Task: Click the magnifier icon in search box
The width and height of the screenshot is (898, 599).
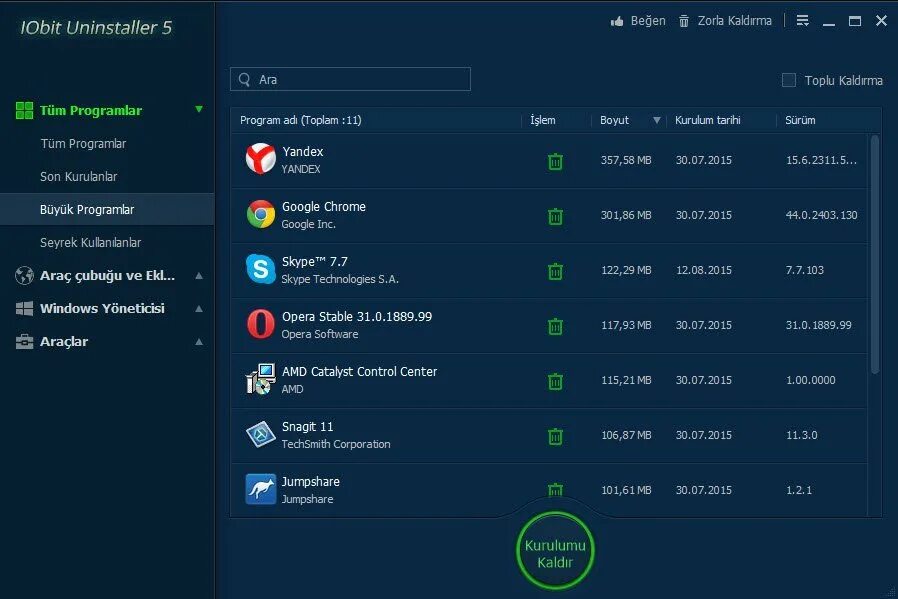Action: point(245,80)
